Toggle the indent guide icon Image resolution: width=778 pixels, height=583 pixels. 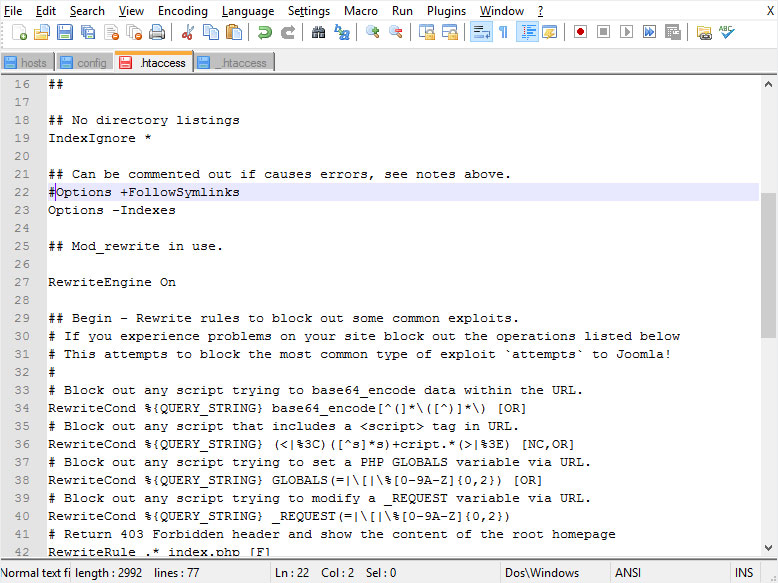[528, 32]
